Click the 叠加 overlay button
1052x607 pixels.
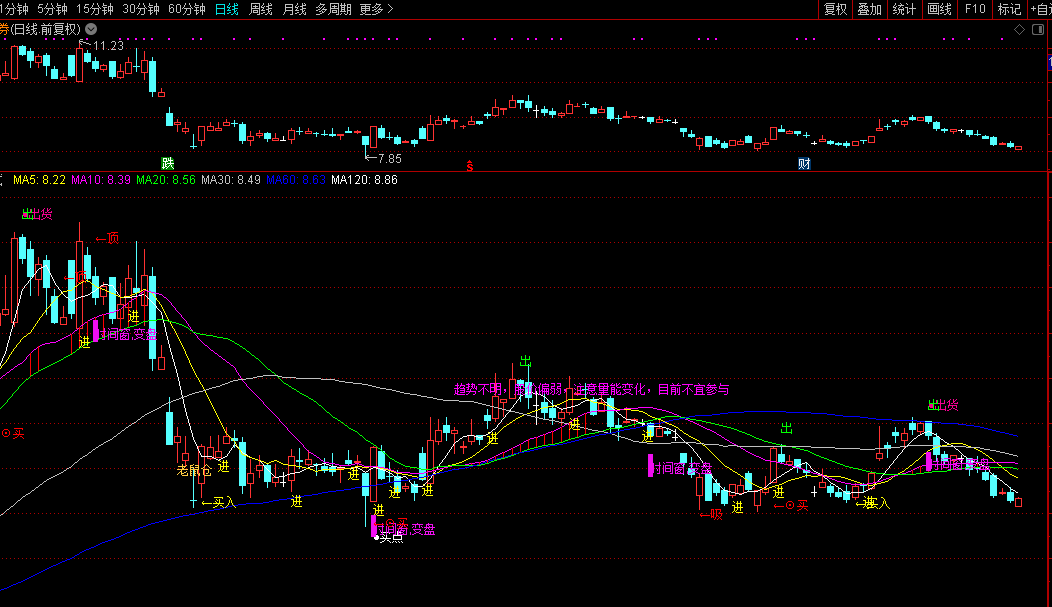(870, 9)
